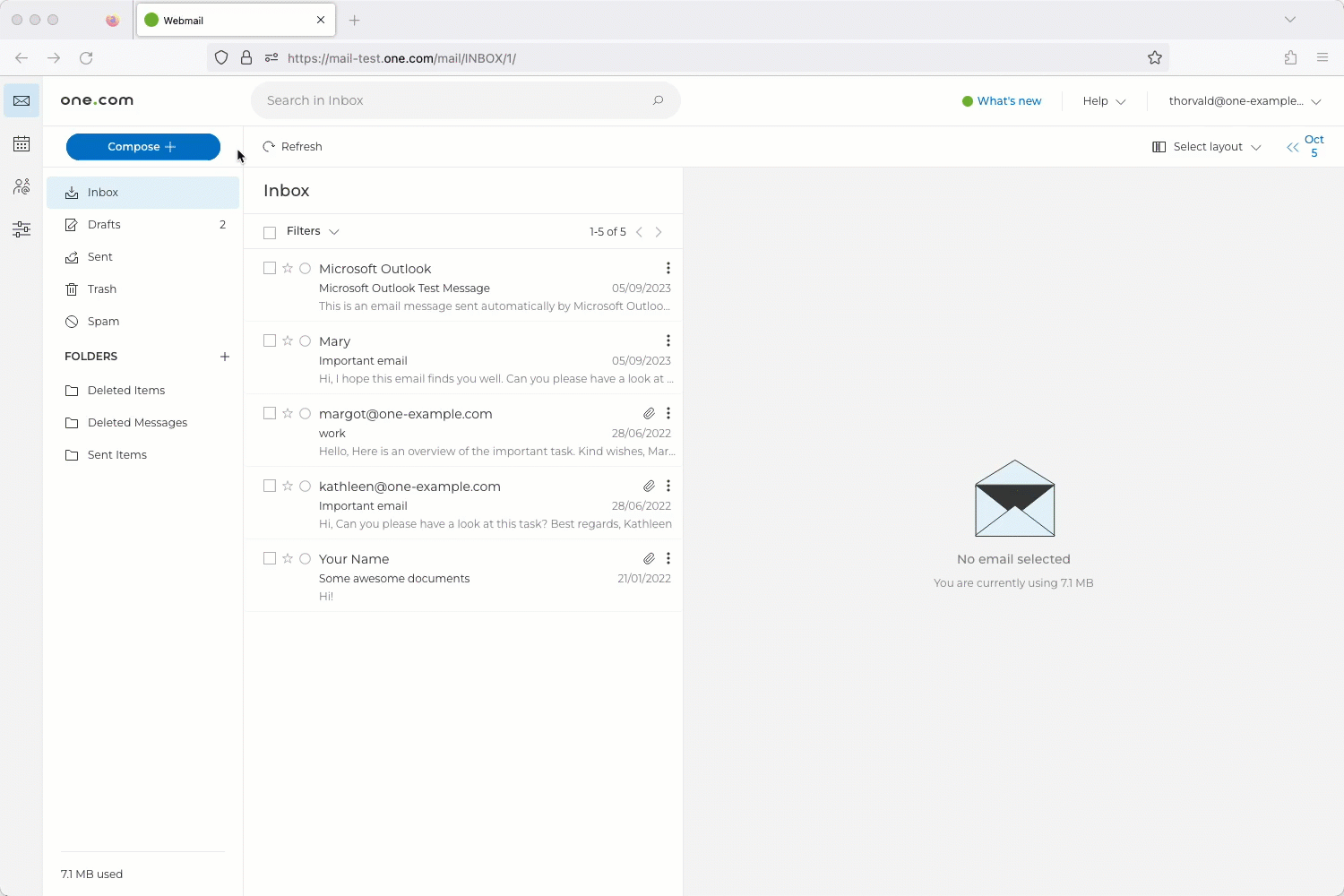
Task: Open more options for Microsoft Outlook email
Action: tap(668, 268)
